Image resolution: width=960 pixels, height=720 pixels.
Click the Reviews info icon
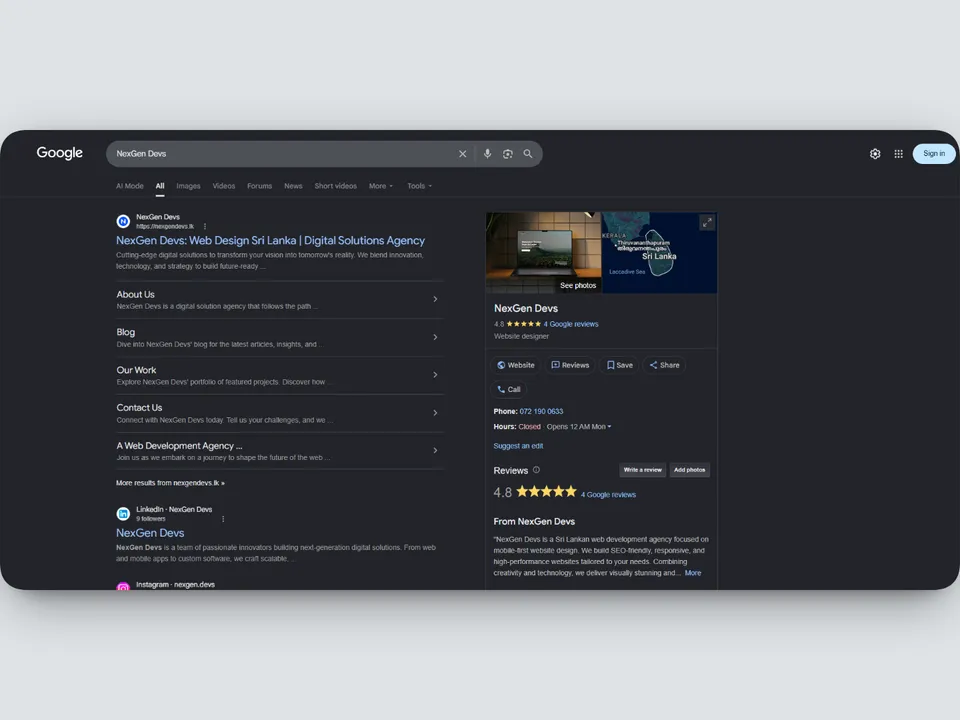click(536, 470)
